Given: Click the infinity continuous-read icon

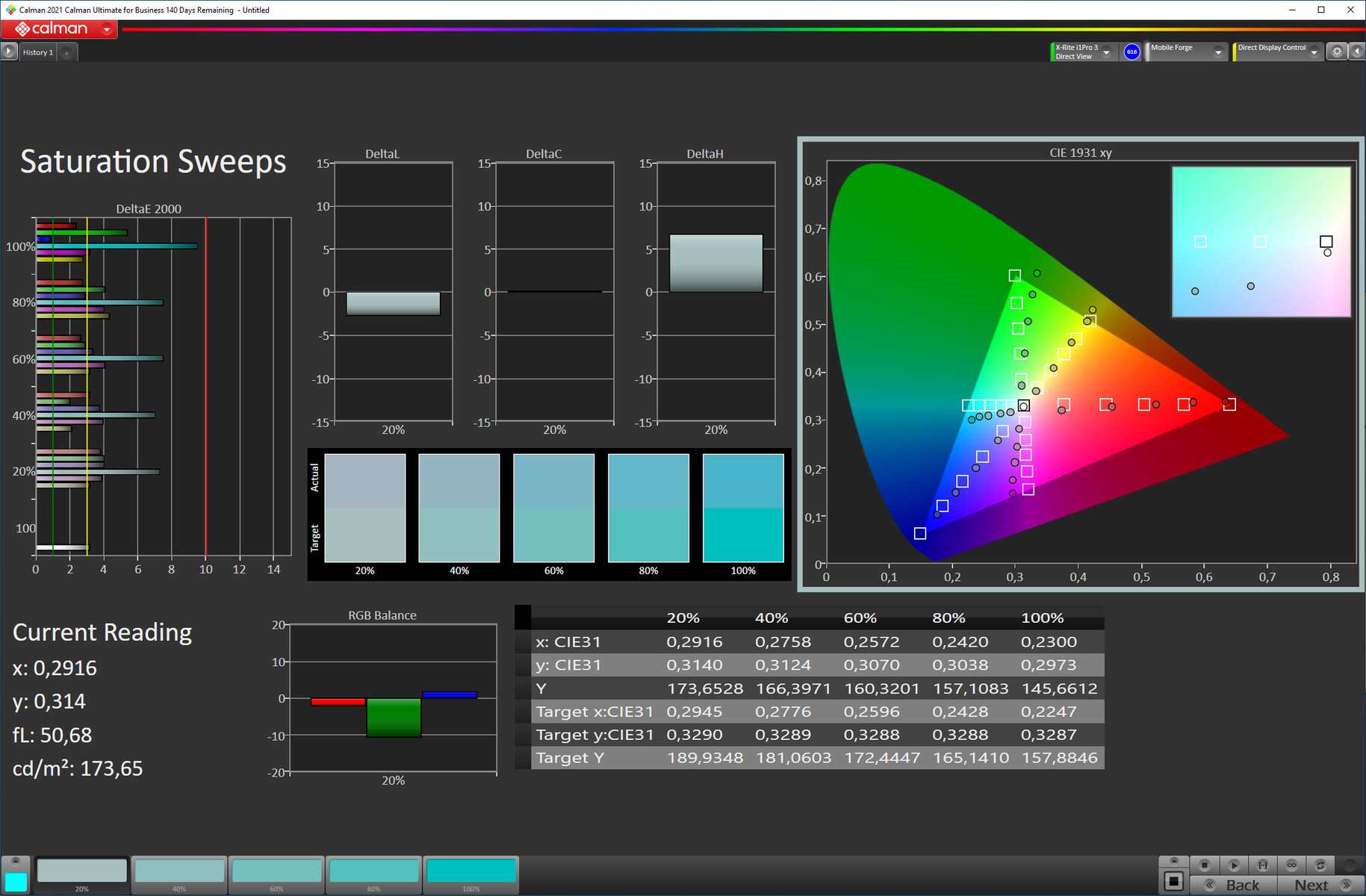Looking at the screenshot, I should [x=1291, y=865].
